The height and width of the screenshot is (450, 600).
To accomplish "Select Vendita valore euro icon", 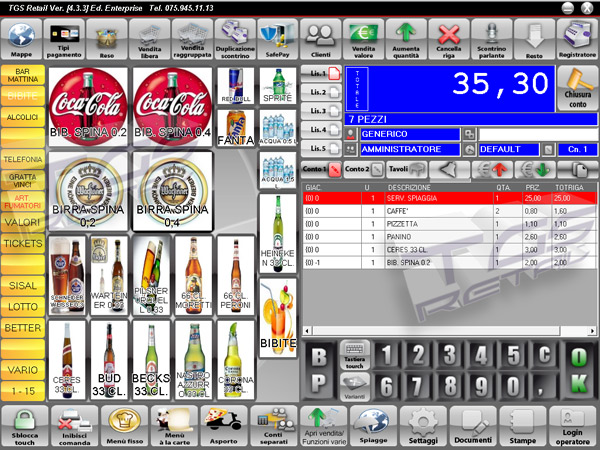I will [364, 39].
